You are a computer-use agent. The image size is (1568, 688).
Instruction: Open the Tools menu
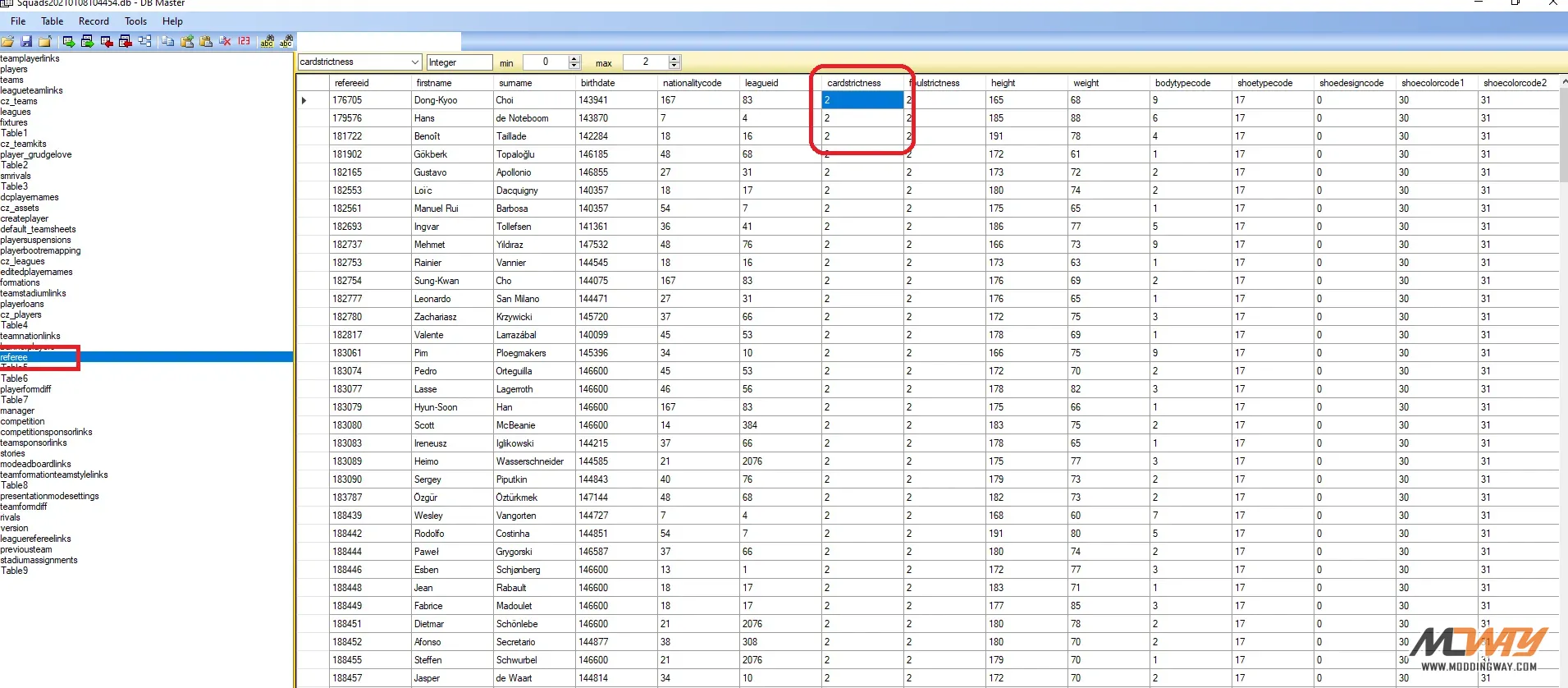point(135,21)
